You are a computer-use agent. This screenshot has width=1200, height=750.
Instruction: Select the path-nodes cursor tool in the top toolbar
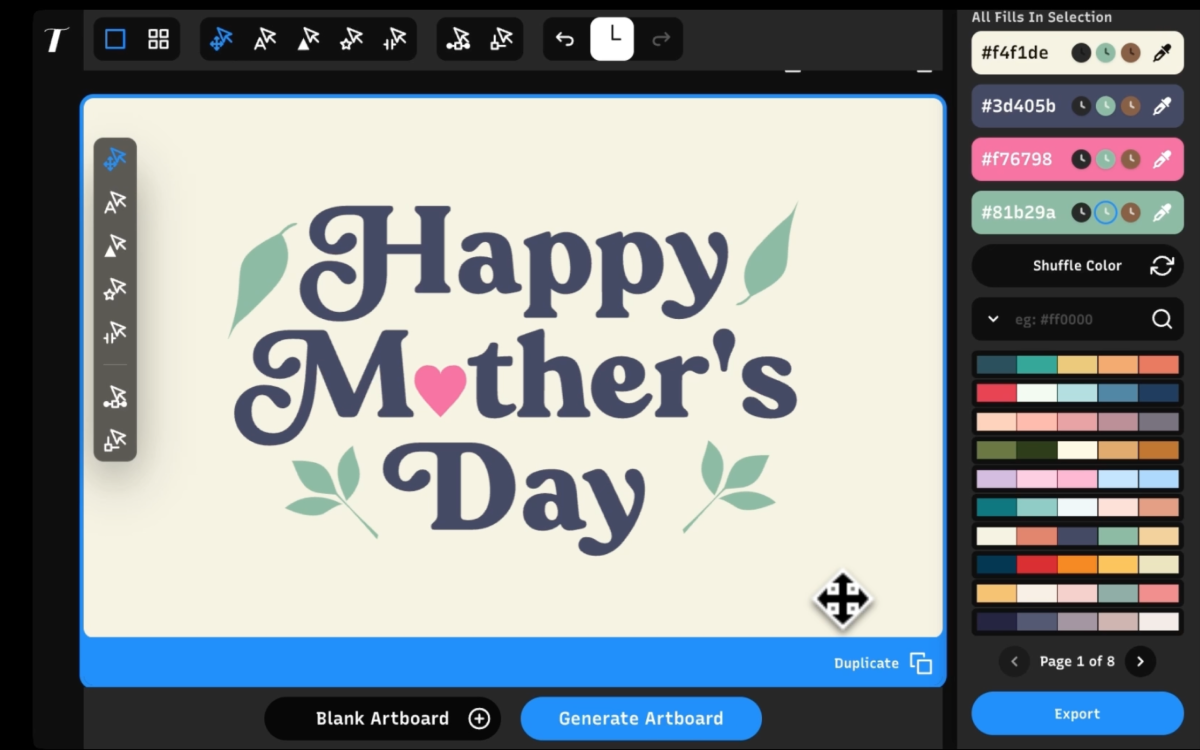coord(458,39)
